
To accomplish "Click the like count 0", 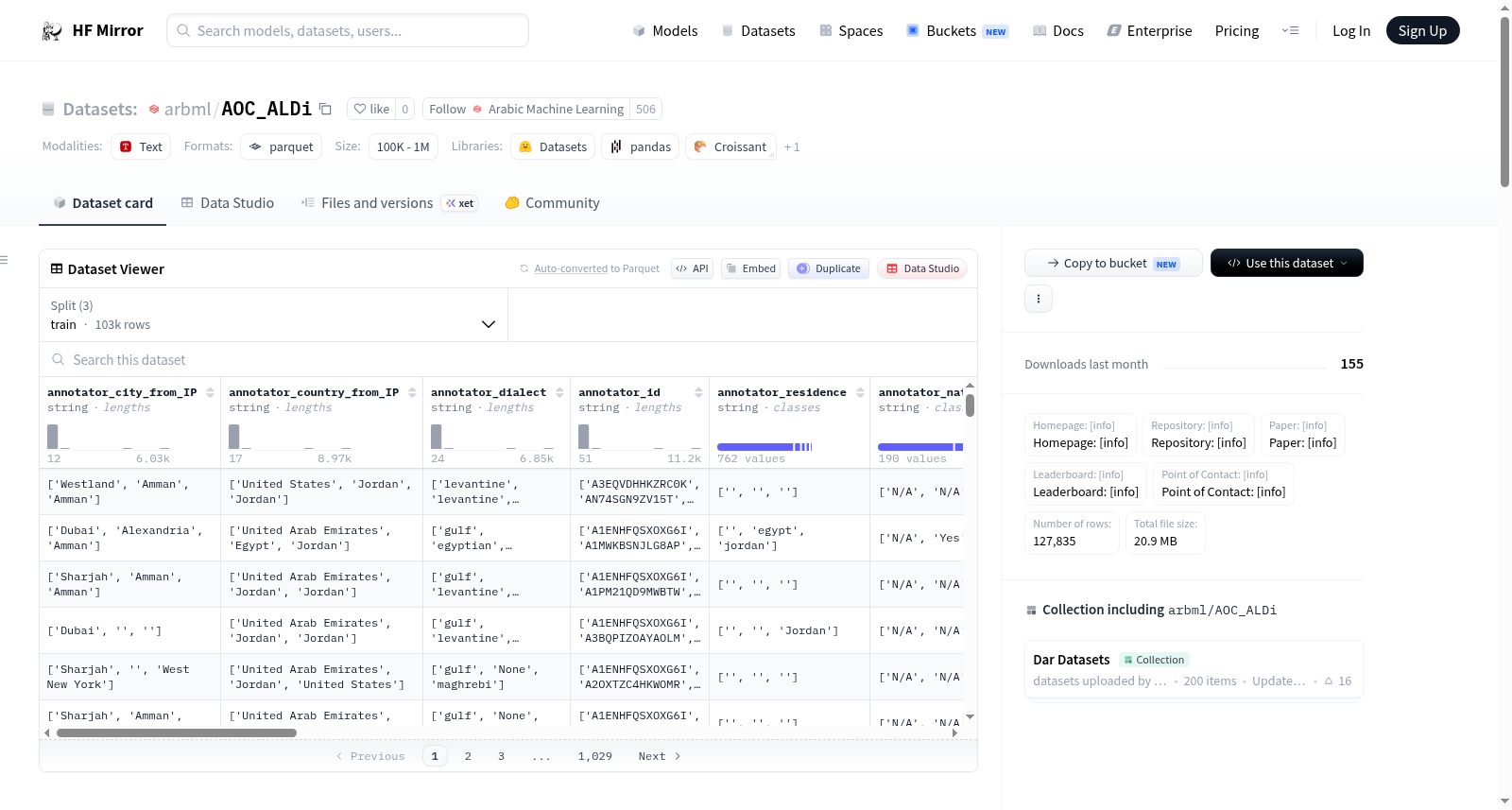I will 405,110.
